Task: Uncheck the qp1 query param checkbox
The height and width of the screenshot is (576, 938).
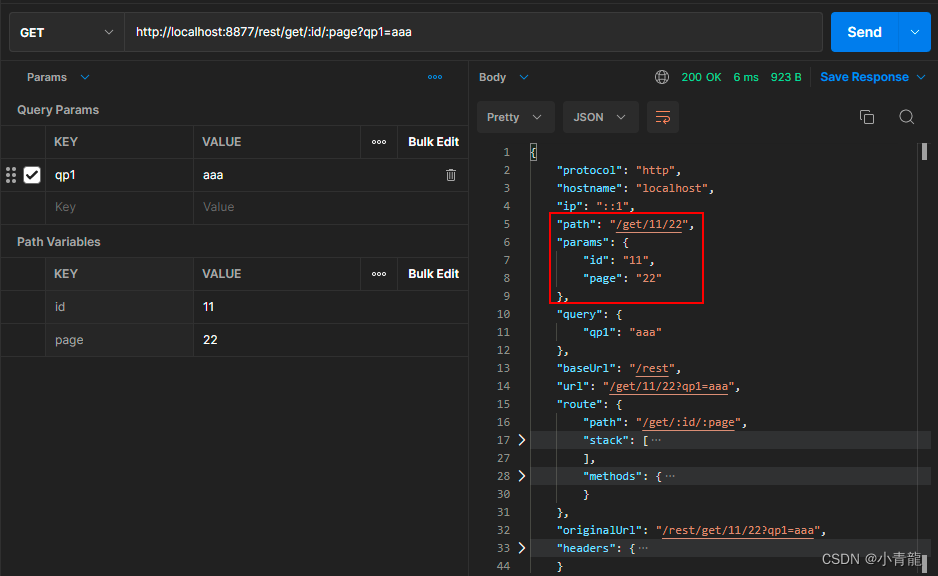Action: pos(32,175)
